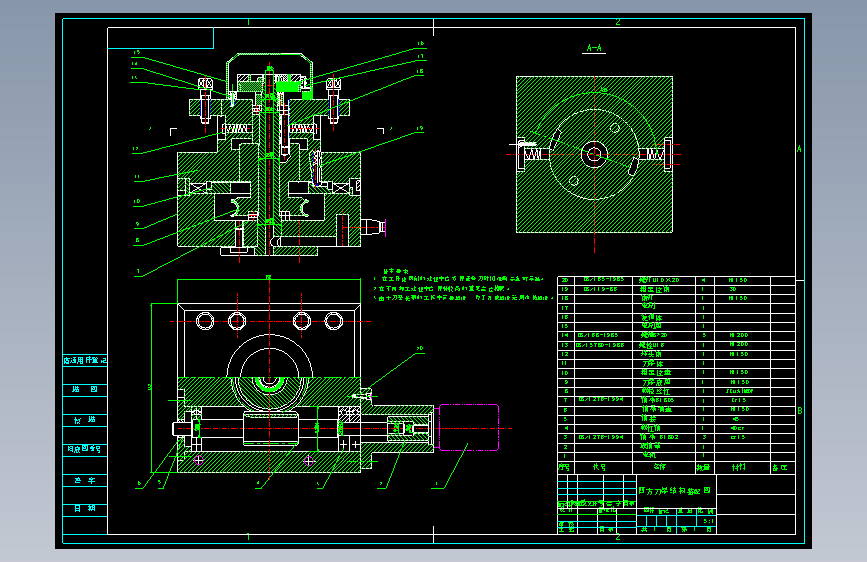Image resolution: width=867 pixels, height=562 pixels.
Task: Select the technical requirements note text
Action: tap(463, 285)
